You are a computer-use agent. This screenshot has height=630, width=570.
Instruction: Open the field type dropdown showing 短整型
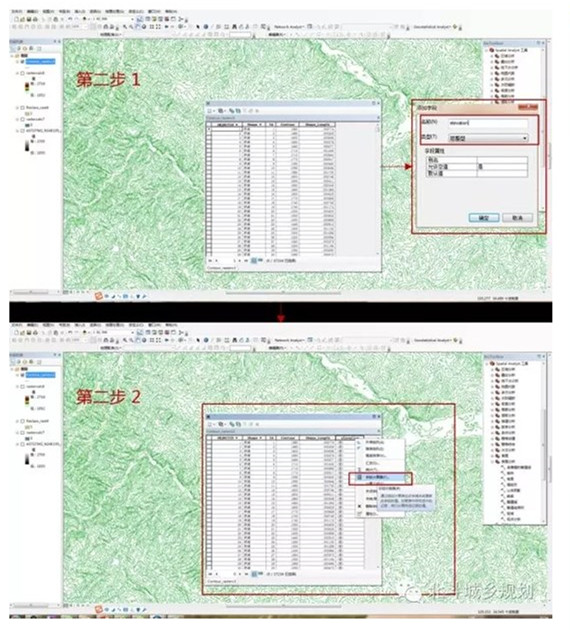488,138
